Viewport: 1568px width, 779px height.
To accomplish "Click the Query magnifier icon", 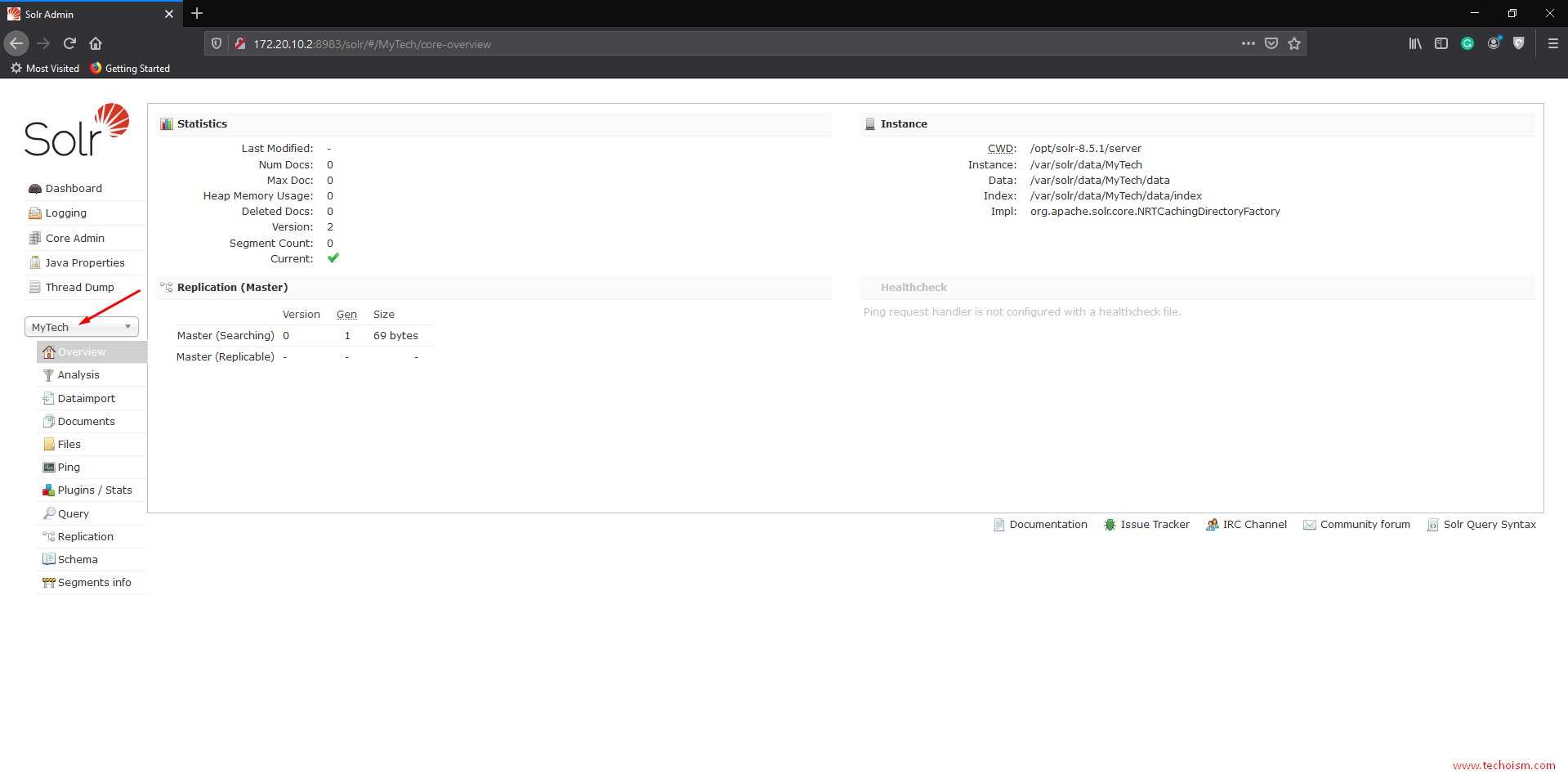I will point(49,513).
